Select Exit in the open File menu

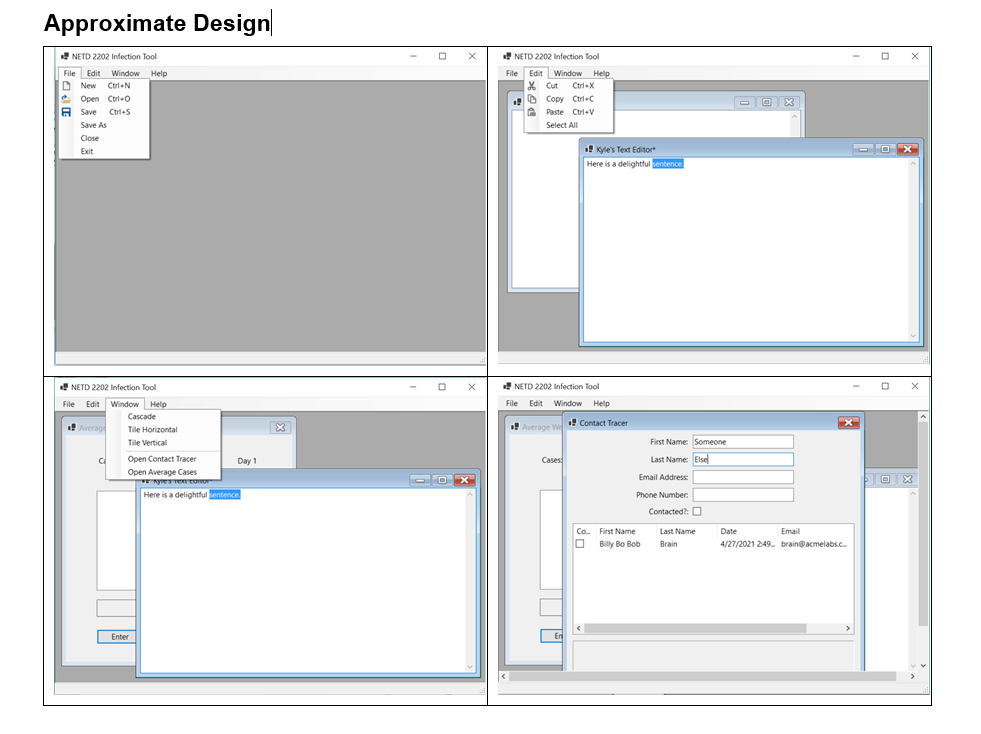coord(87,151)
